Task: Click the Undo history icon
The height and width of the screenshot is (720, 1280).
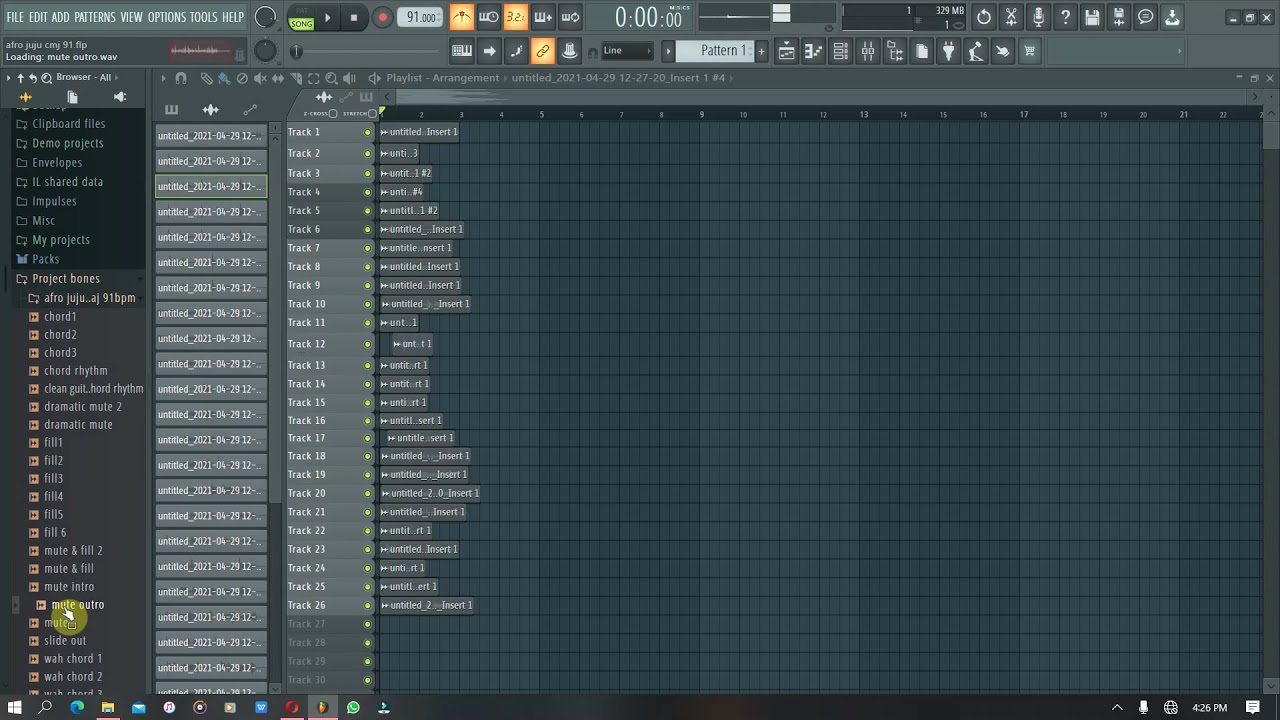Action: (x=984, y=17)
